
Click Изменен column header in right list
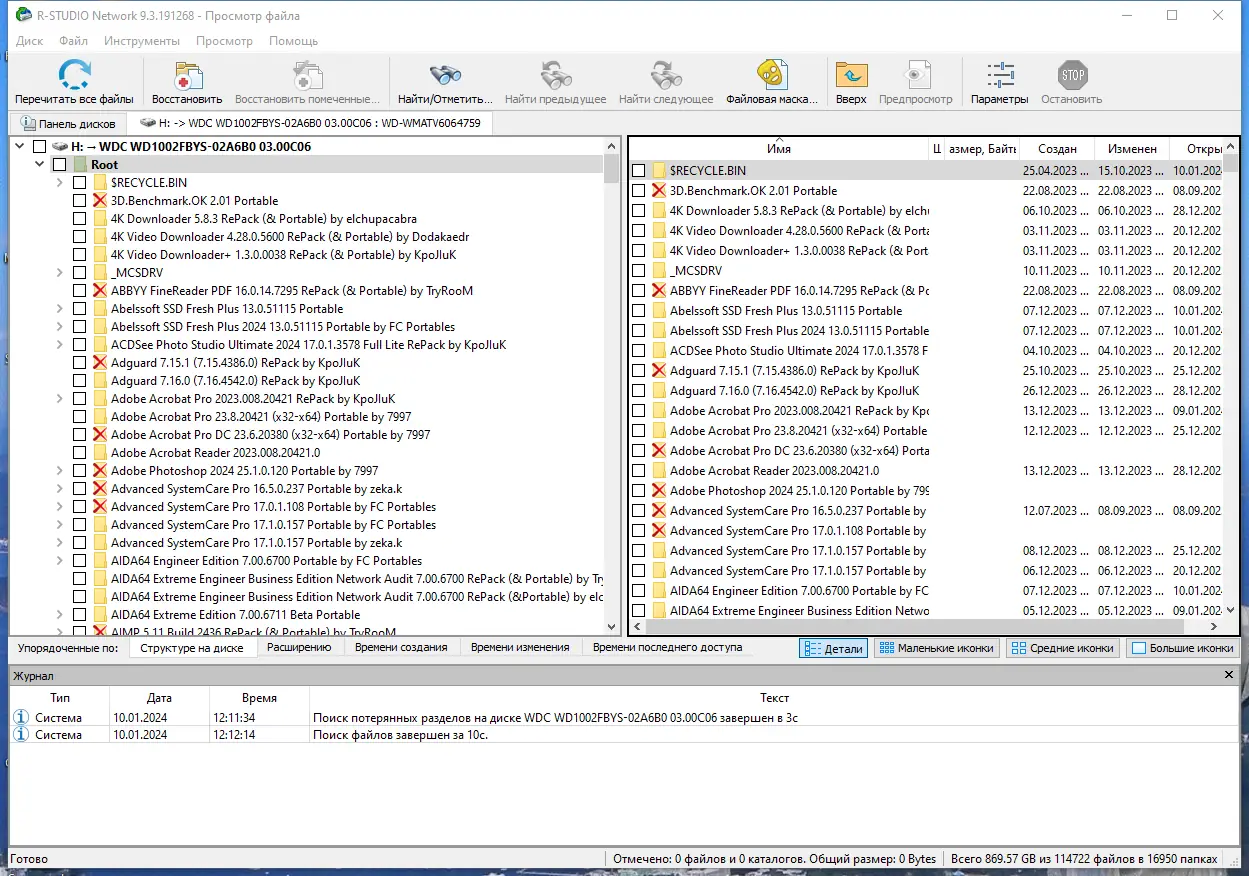tap(1132, 149)
